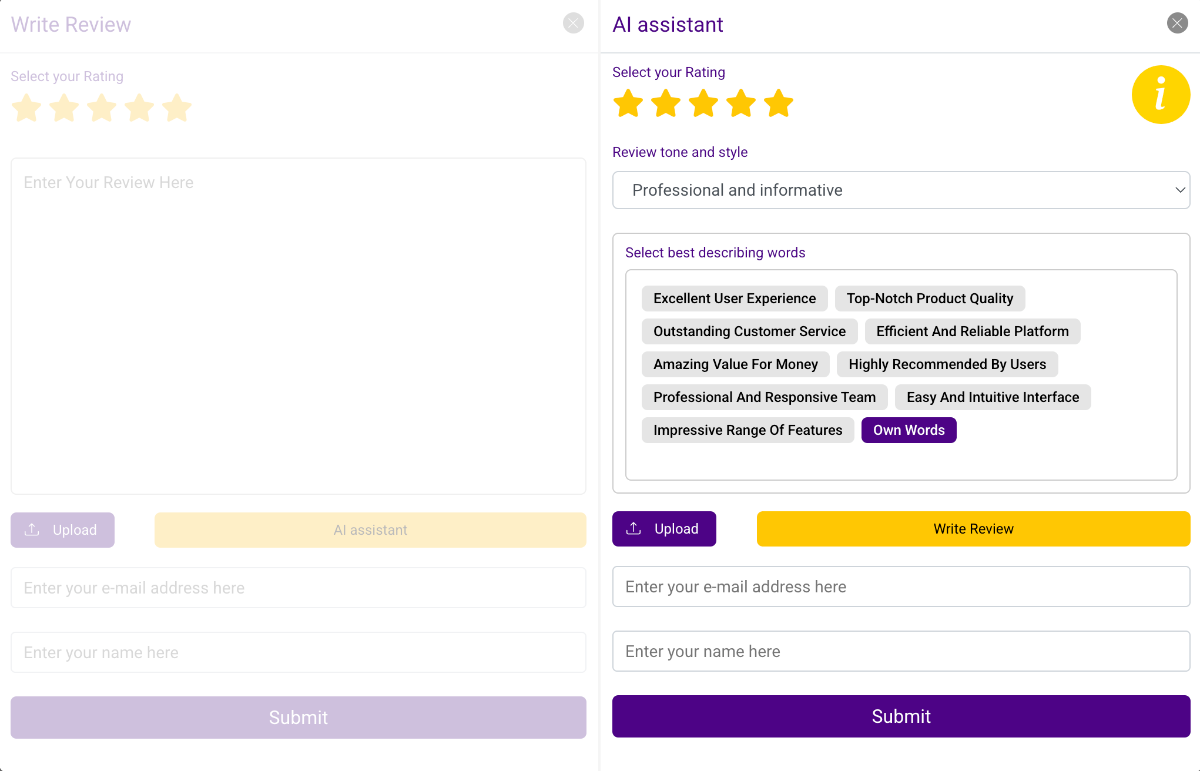
Task: Select the fifth star in Write Review rating
Action: coord(177,108)
